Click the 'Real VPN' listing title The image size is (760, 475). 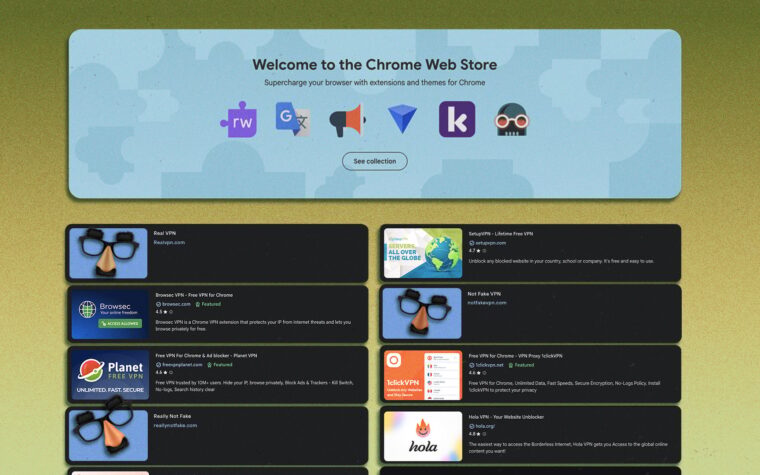click(x=165, y=233)
